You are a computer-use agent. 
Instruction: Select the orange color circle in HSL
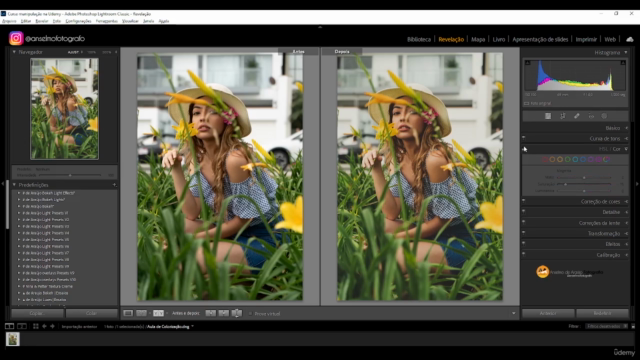pos(552,160)
